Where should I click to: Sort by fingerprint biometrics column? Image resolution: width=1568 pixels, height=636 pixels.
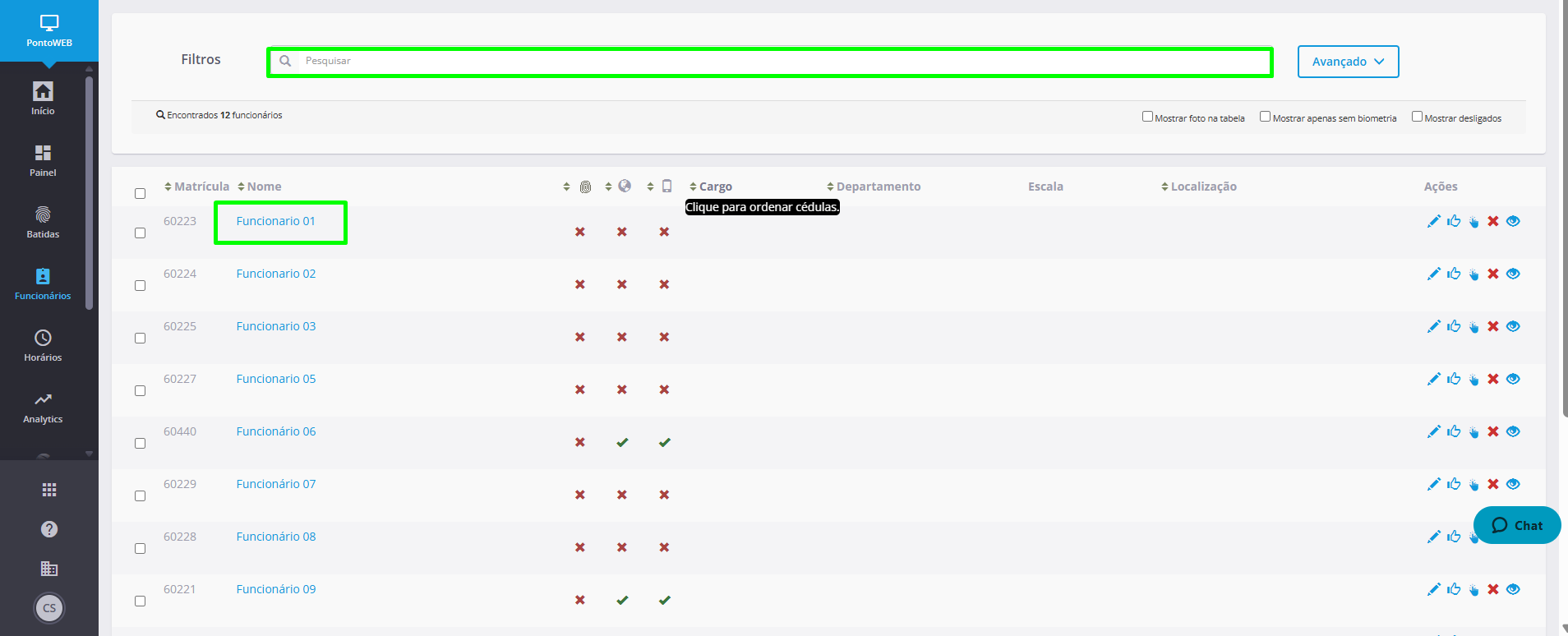click(577, 187)
